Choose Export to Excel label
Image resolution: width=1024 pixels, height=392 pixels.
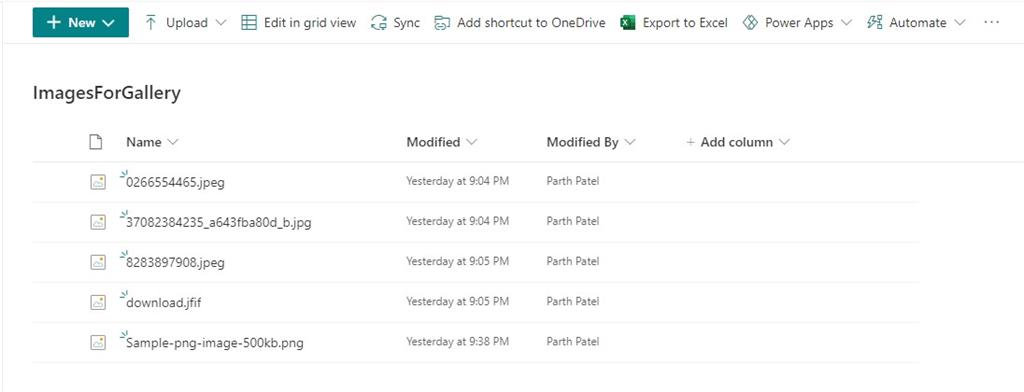click(x=685, y=23)
